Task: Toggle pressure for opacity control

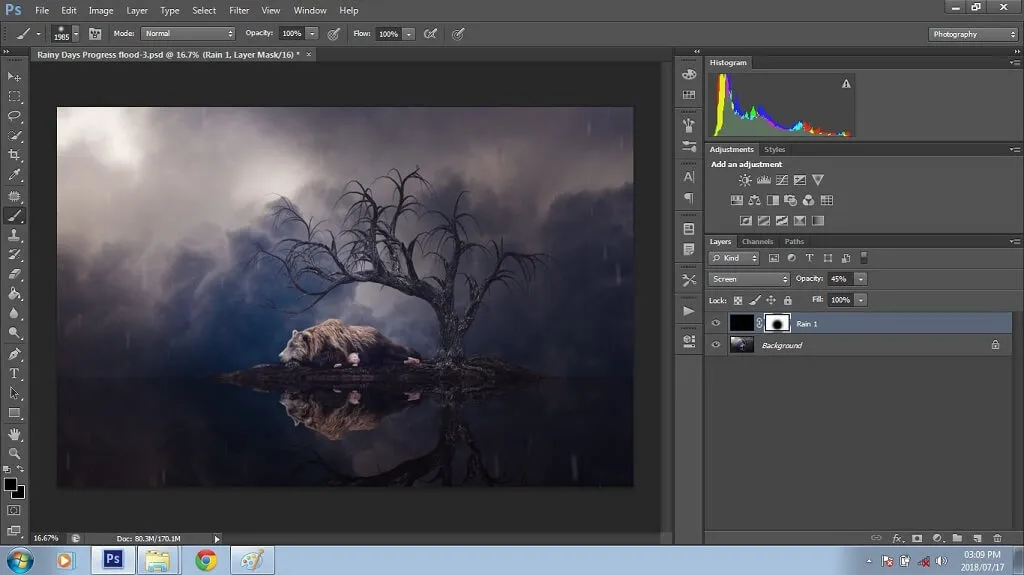Action: pyautogui.click(x=333, y=34)
